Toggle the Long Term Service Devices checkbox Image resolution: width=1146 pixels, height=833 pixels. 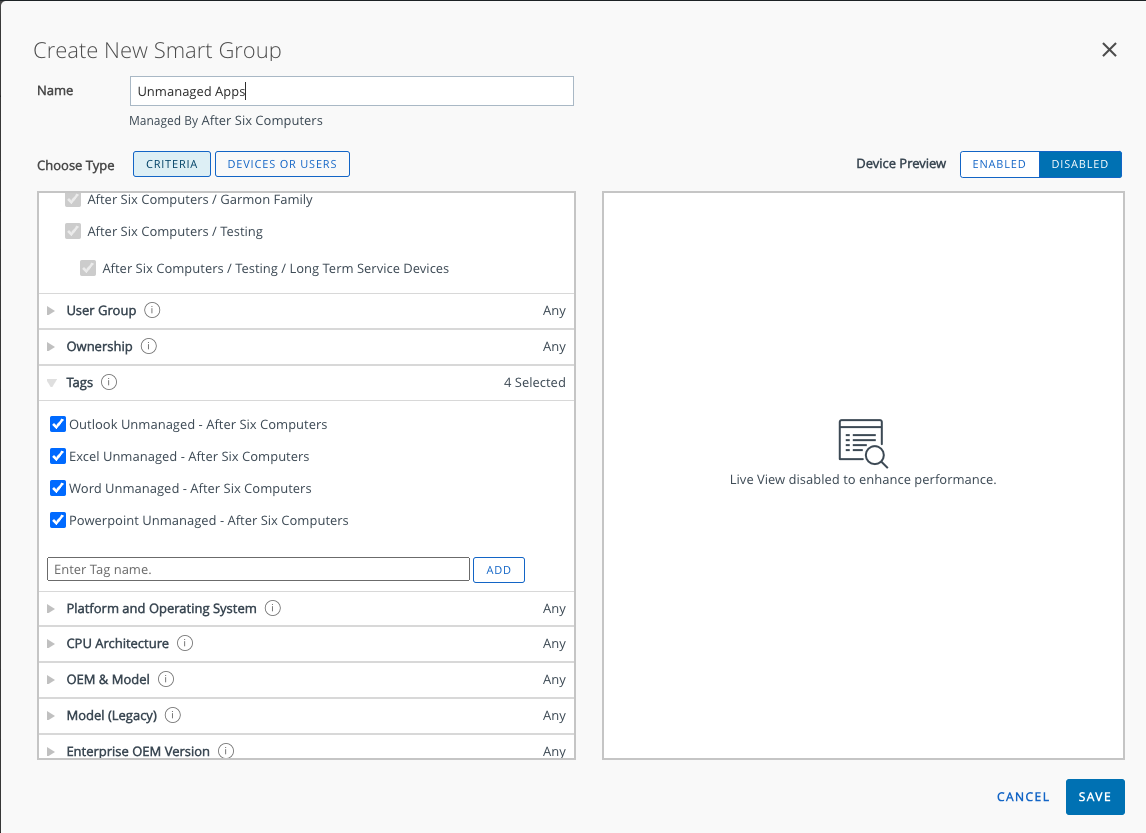coord(88,268)
